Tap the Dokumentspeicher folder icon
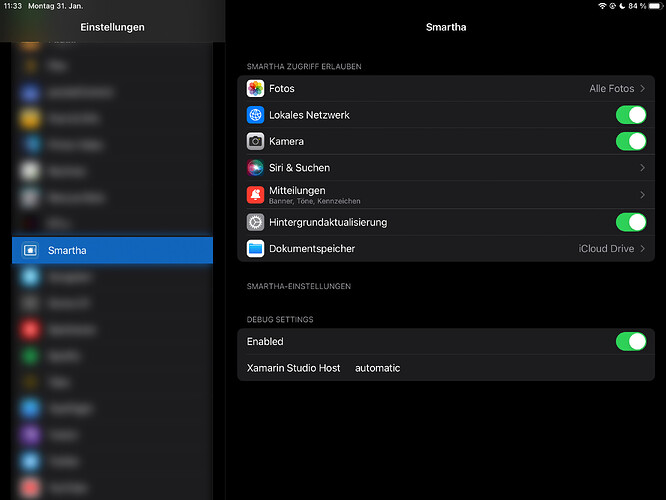The height and width of the screenshot is (500, 666). 256,249
